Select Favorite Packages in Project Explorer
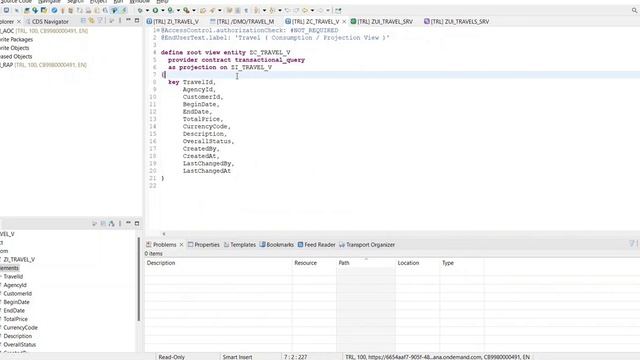 16,40
